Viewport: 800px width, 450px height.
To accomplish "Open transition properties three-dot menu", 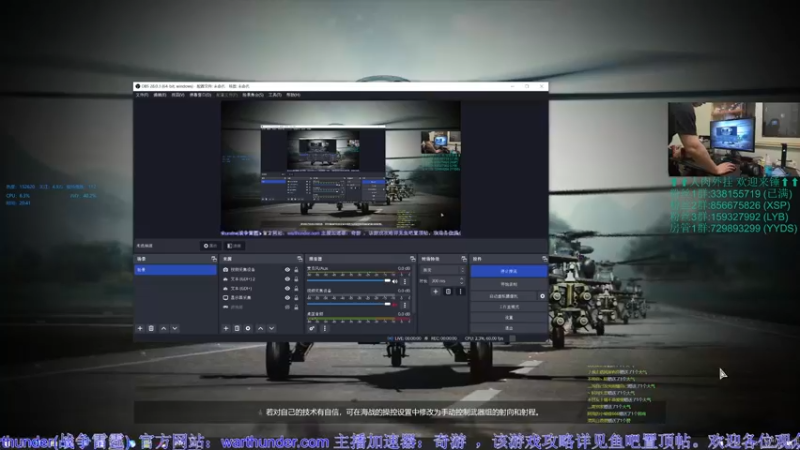I will point(460,292).
